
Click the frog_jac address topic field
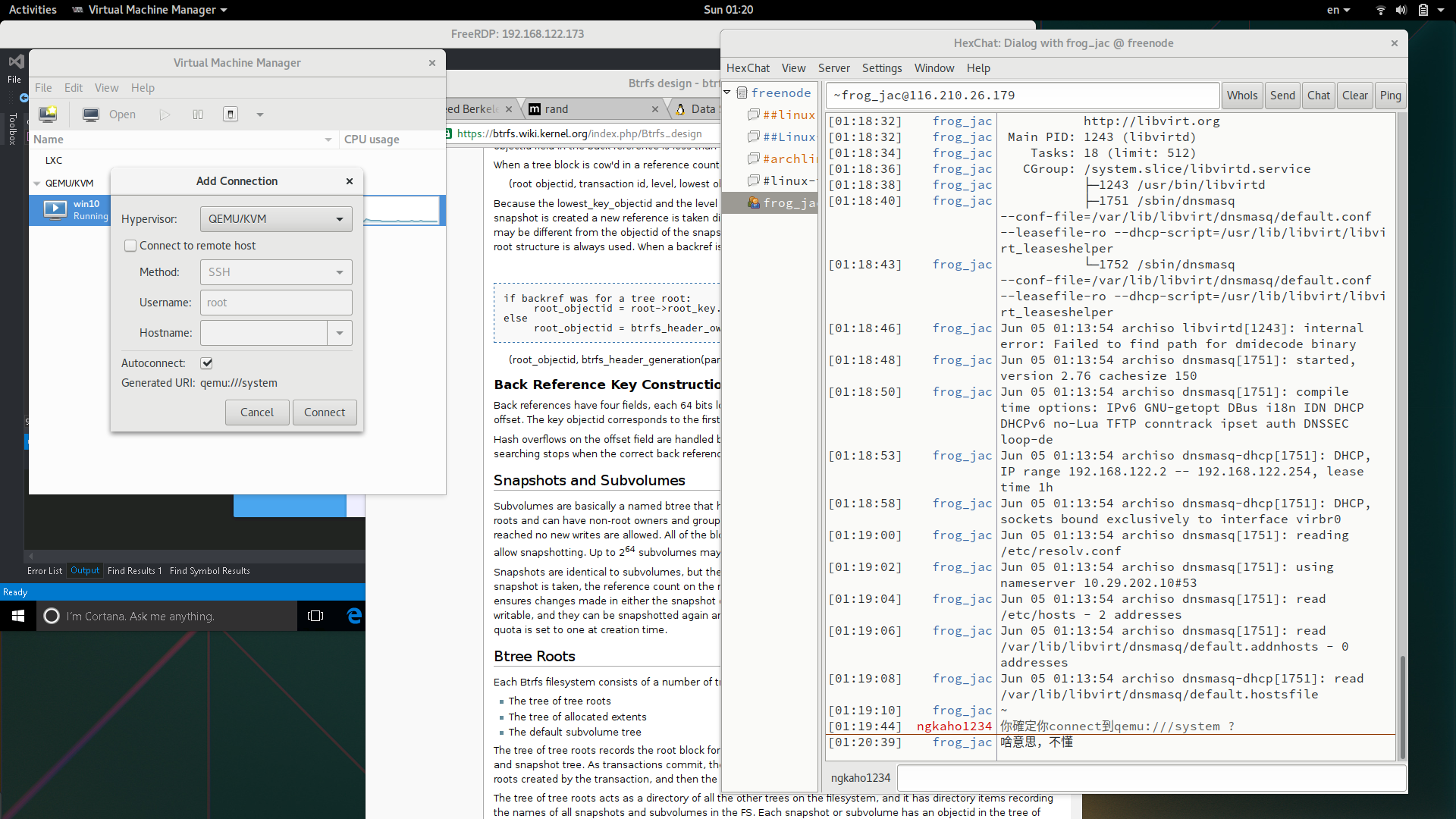point(1022,96)
